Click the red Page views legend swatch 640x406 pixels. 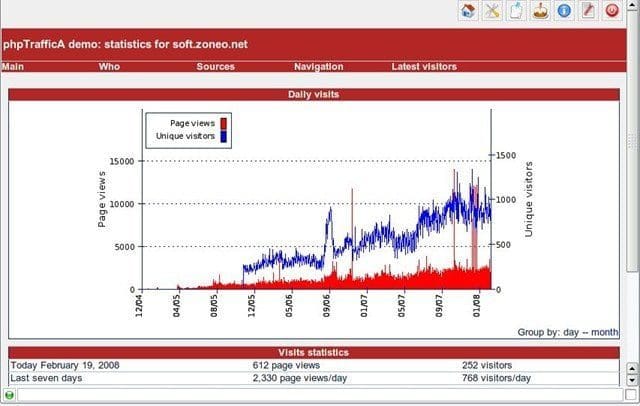[x=224, y=123]
